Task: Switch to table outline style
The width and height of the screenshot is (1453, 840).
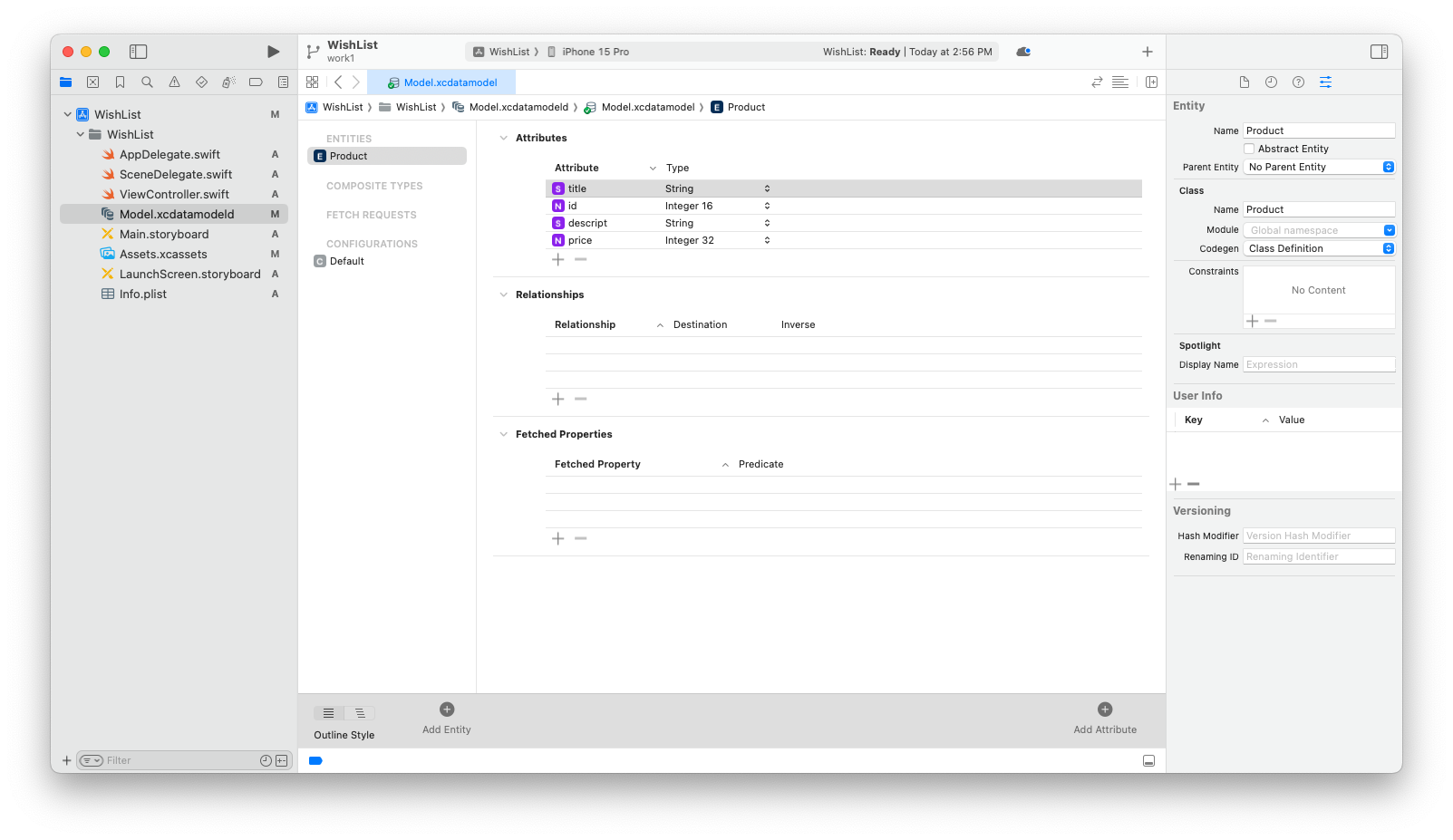Action: (x=329, y=713)
